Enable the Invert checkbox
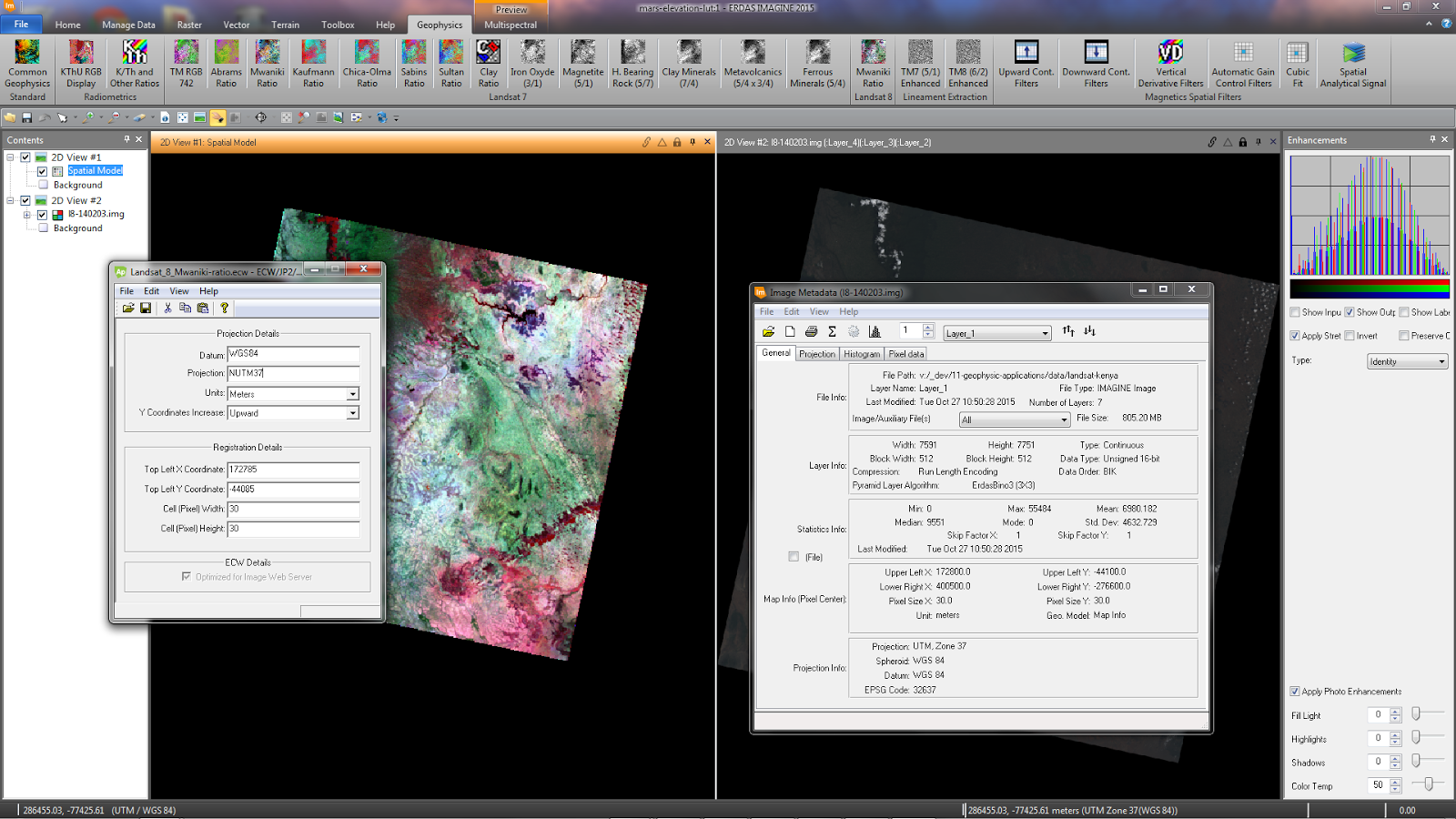 click(1350, 336)
